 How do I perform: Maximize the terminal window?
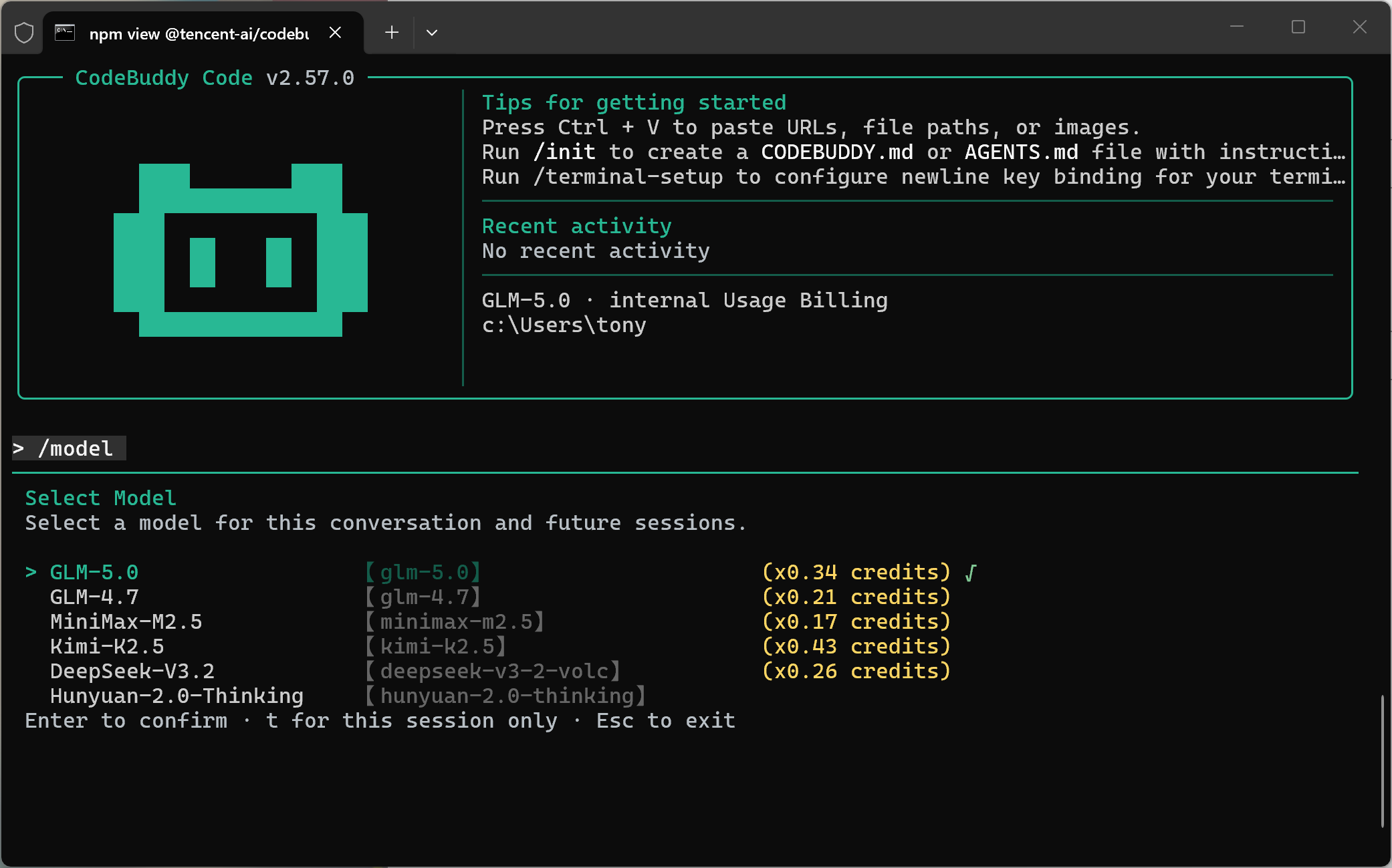[x=1298, y=27]
